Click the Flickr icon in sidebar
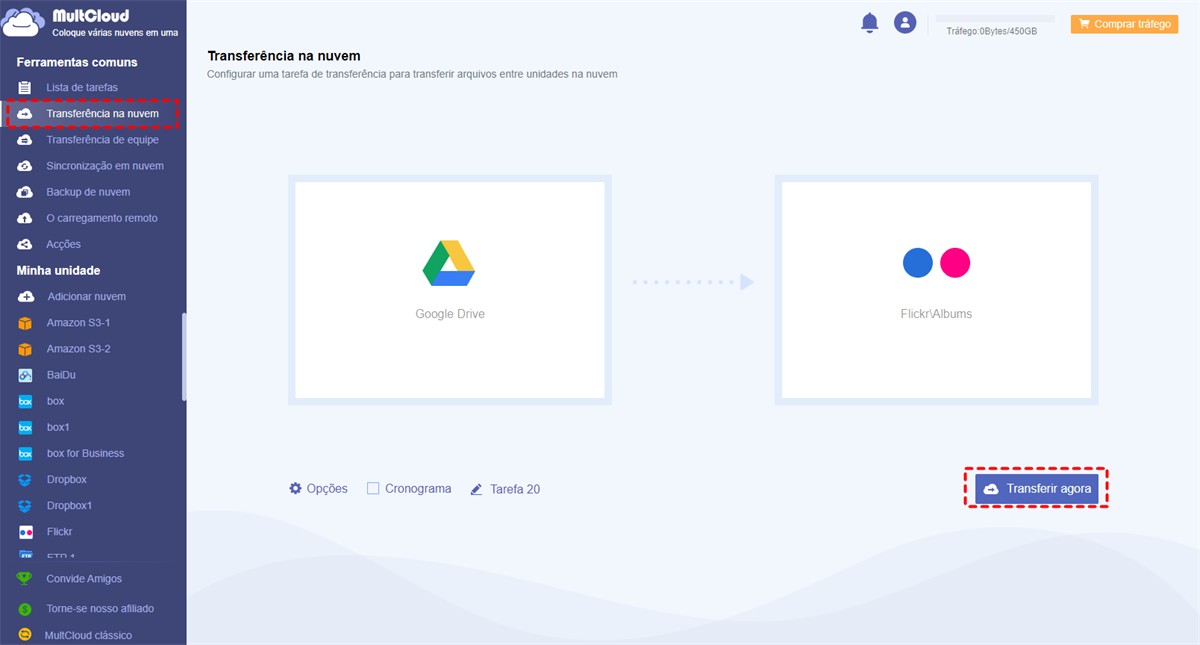 point(25,532)
